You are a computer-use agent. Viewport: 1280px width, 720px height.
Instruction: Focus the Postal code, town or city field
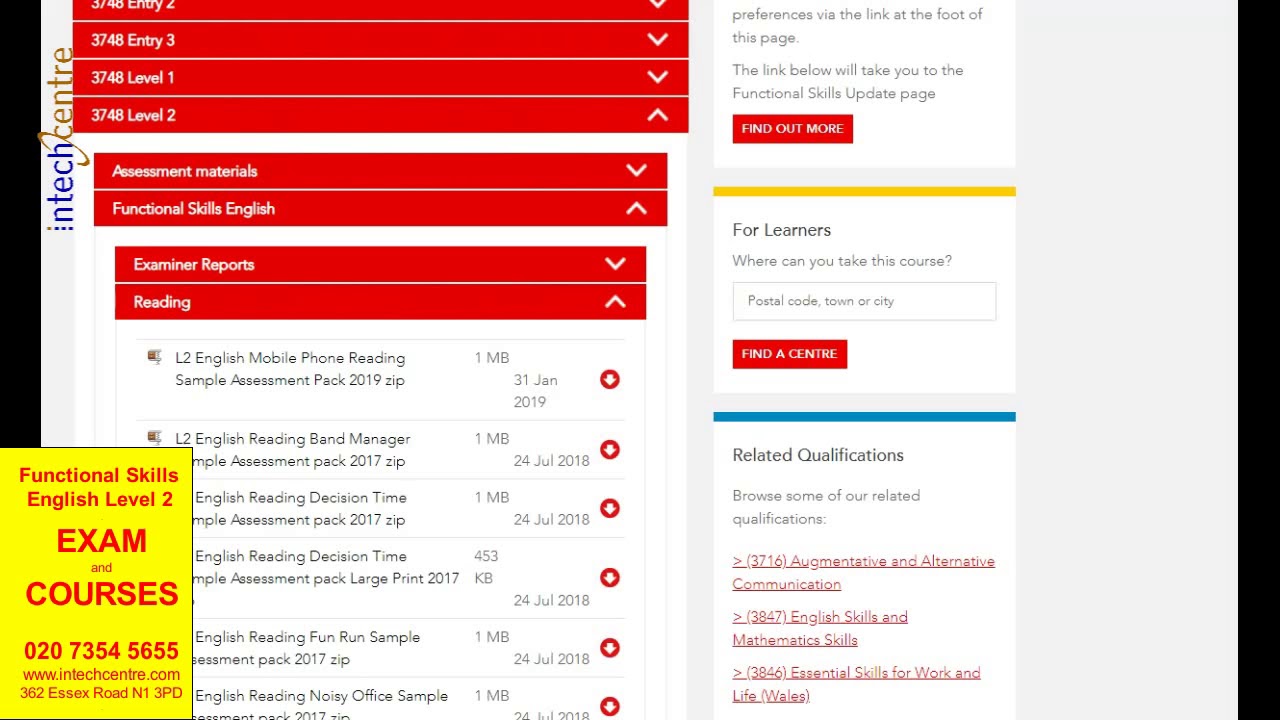tap(864, 301)
